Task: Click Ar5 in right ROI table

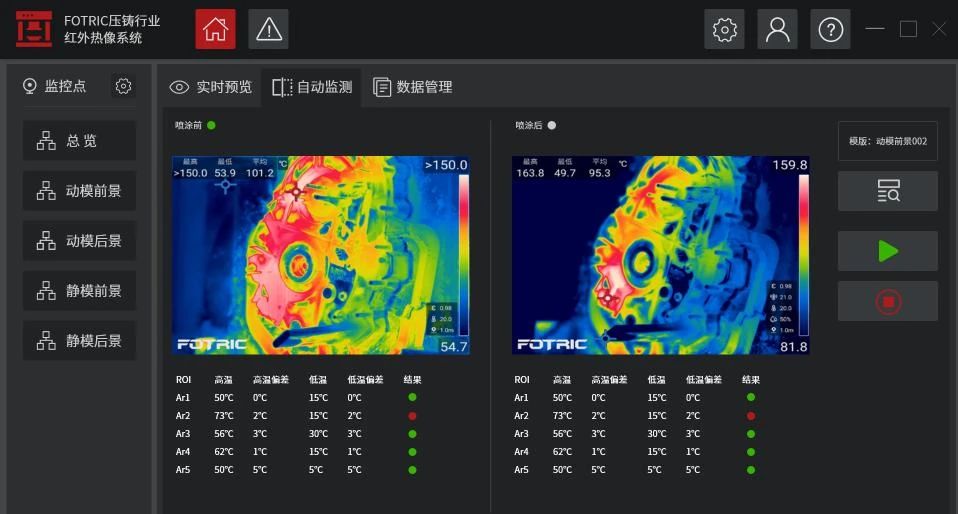Action: (521, 470)
